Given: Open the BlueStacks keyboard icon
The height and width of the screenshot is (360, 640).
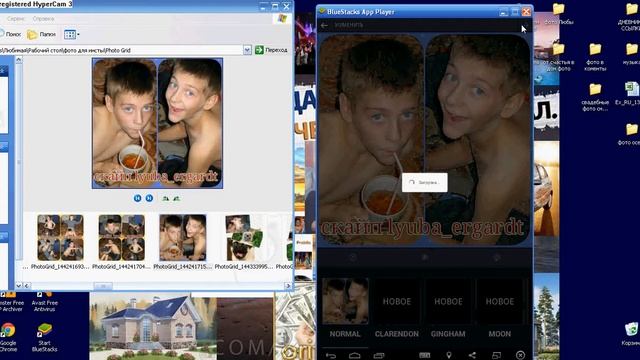Looking at the screenshot, I should click(424, 355).
